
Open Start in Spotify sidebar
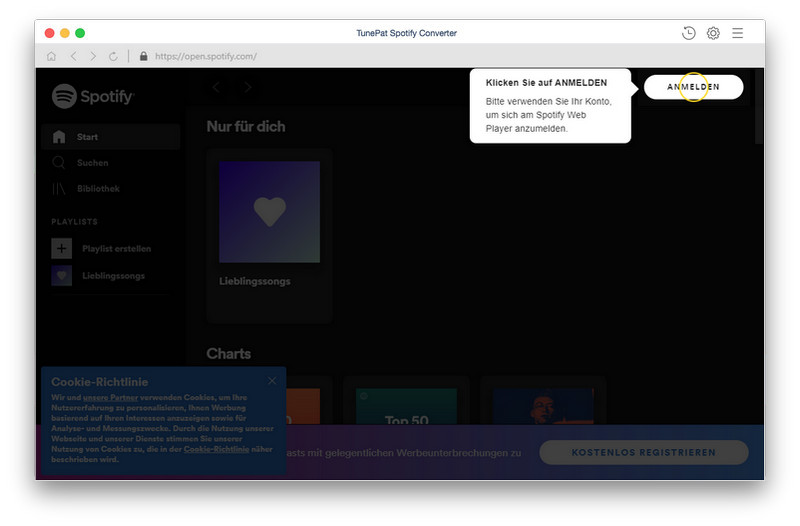pyautogui.click(x=111, y=137)
